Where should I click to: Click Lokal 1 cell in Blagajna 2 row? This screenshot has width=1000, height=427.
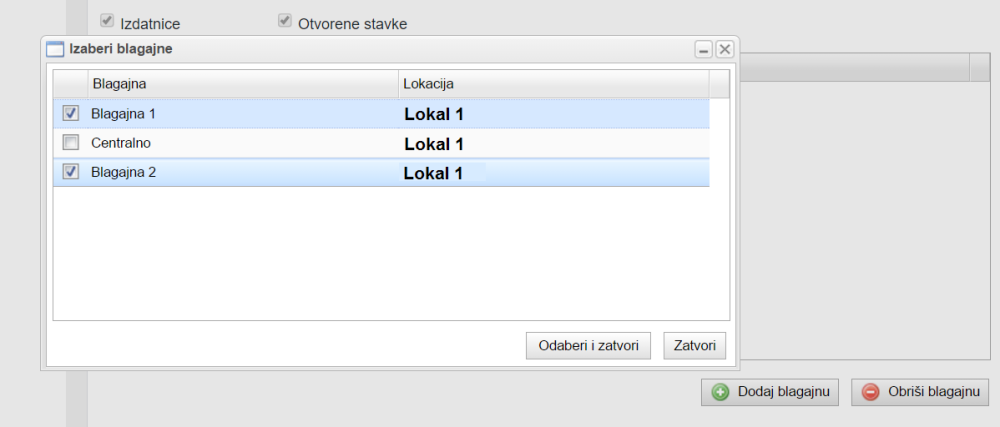[x=433, y=173]
